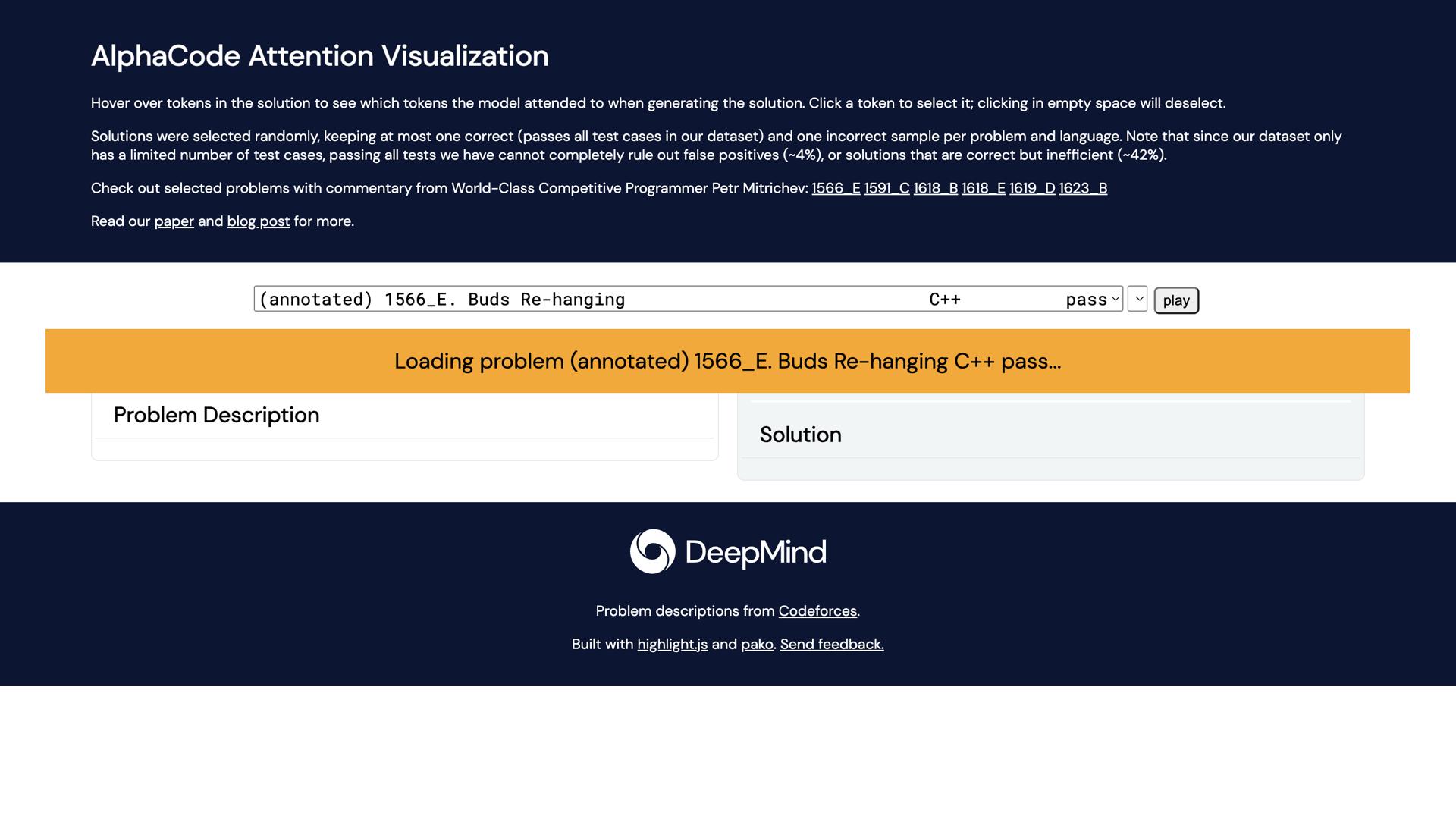This screenshot has height=819, width=1456.
Task: Select the Problem Description panel heading
Action: 216,415
